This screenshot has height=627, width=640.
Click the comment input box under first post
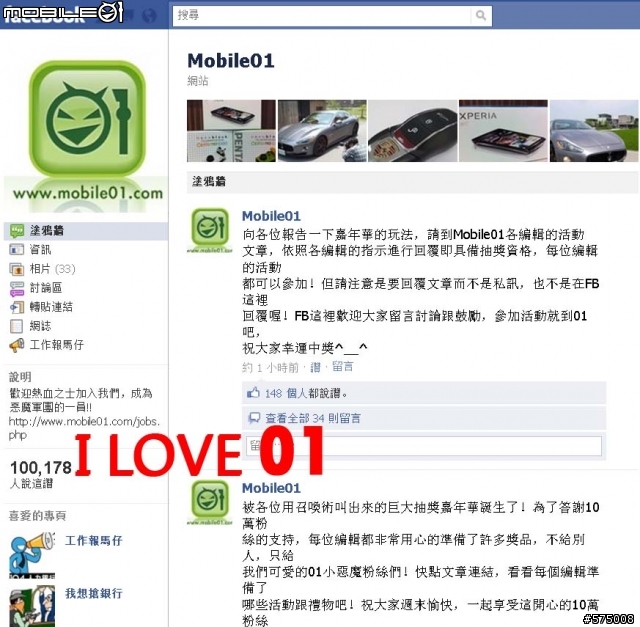pyautogui.click(x=424, y=446)
